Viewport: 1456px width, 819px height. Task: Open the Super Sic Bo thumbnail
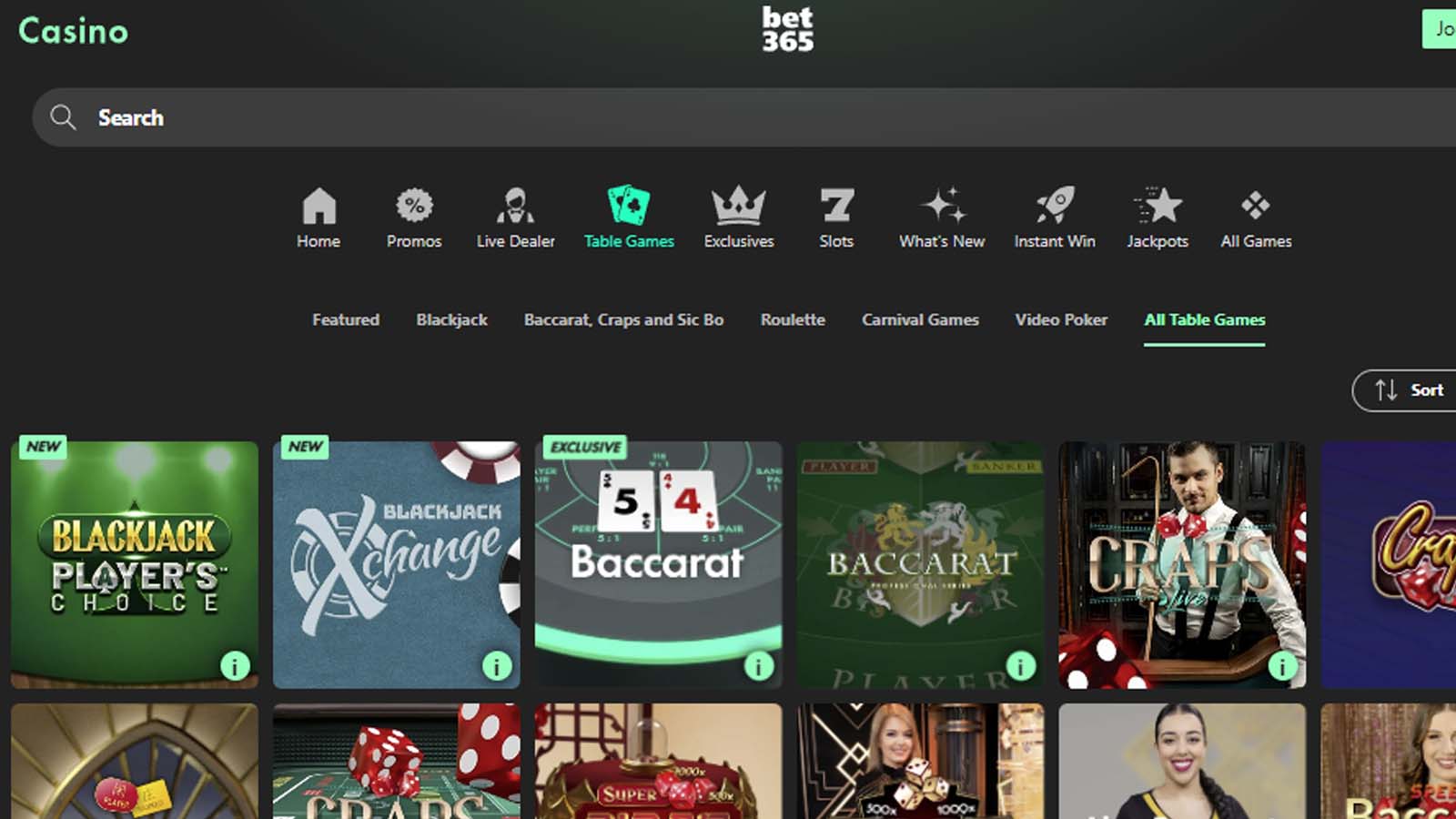659,761
